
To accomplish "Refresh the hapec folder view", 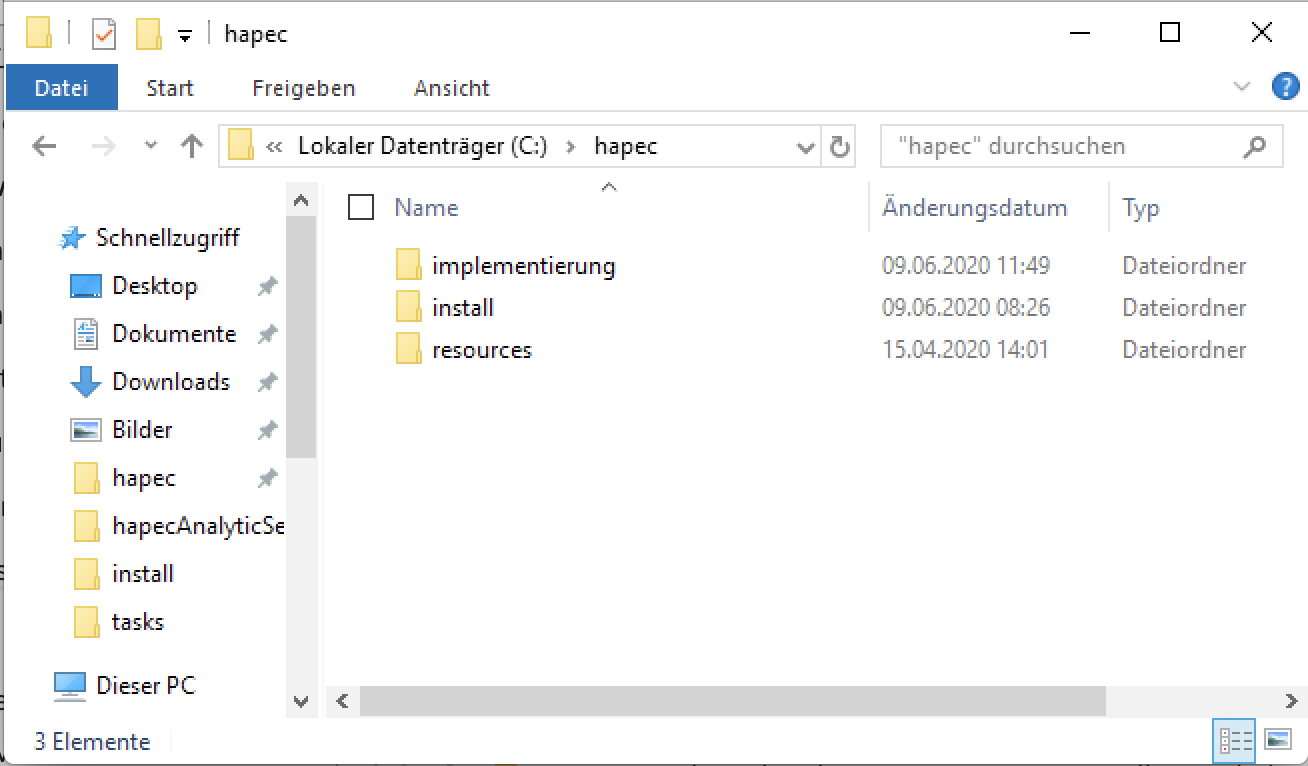I will click(x=840, y=147).
